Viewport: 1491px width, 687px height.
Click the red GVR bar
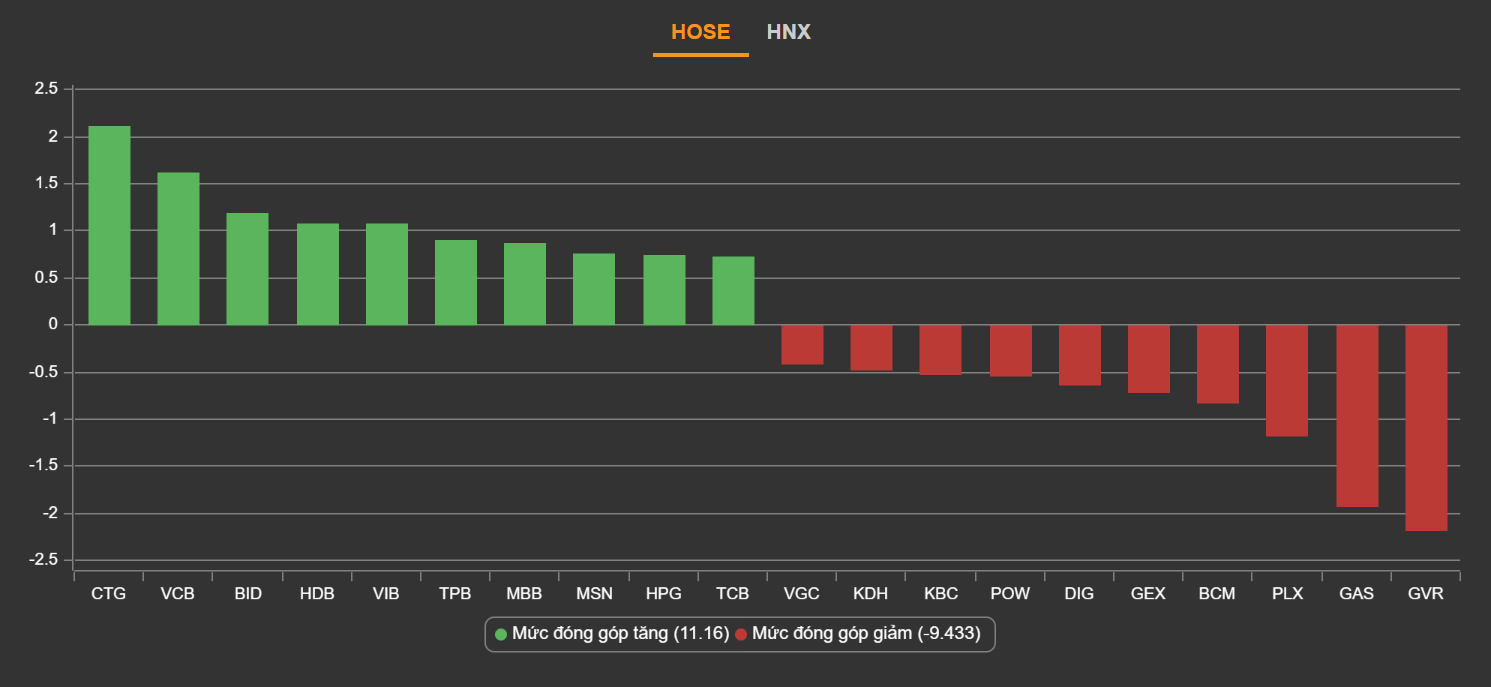1426,428
